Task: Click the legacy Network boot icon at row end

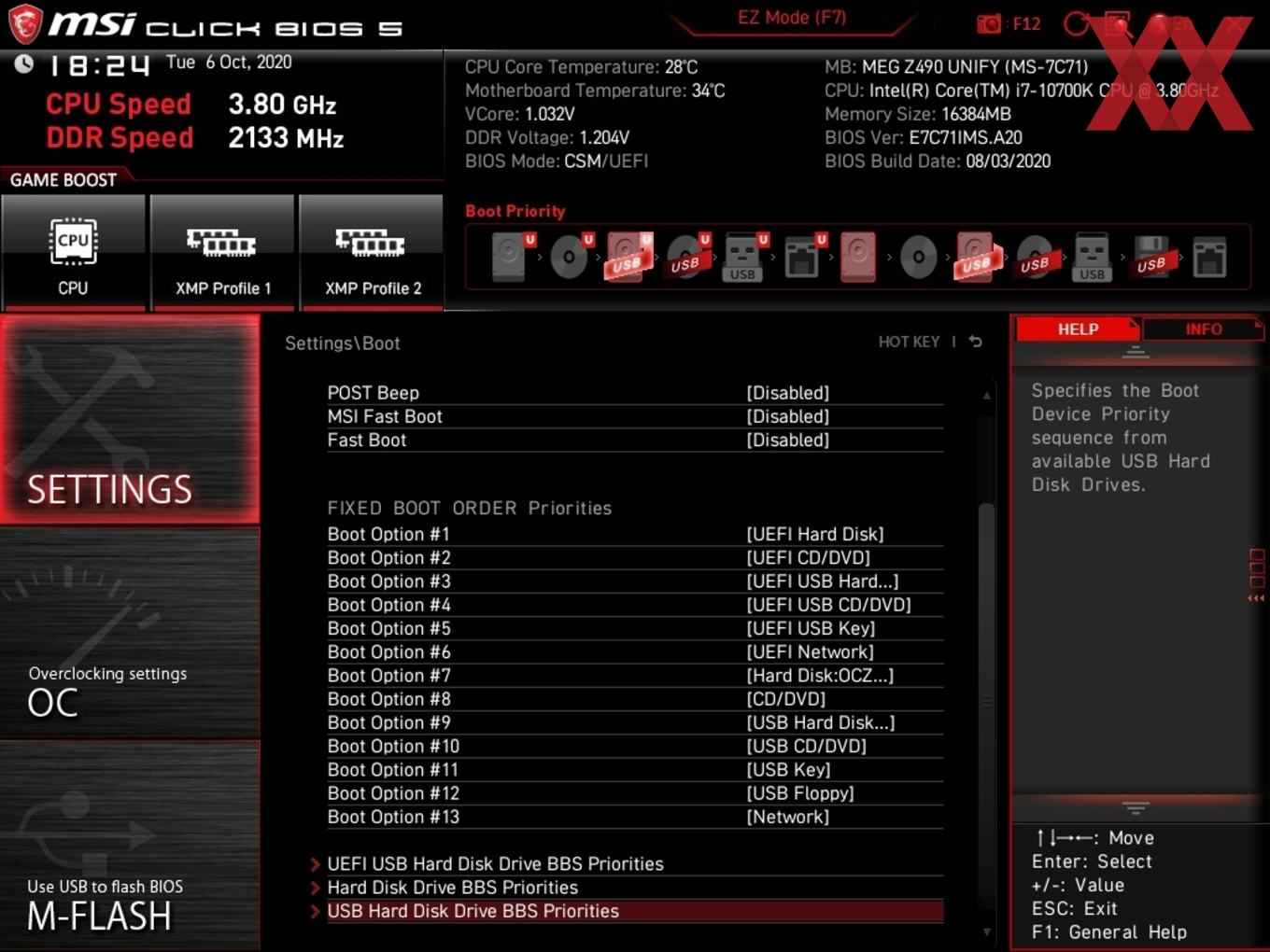Action: pos(1209,257)
